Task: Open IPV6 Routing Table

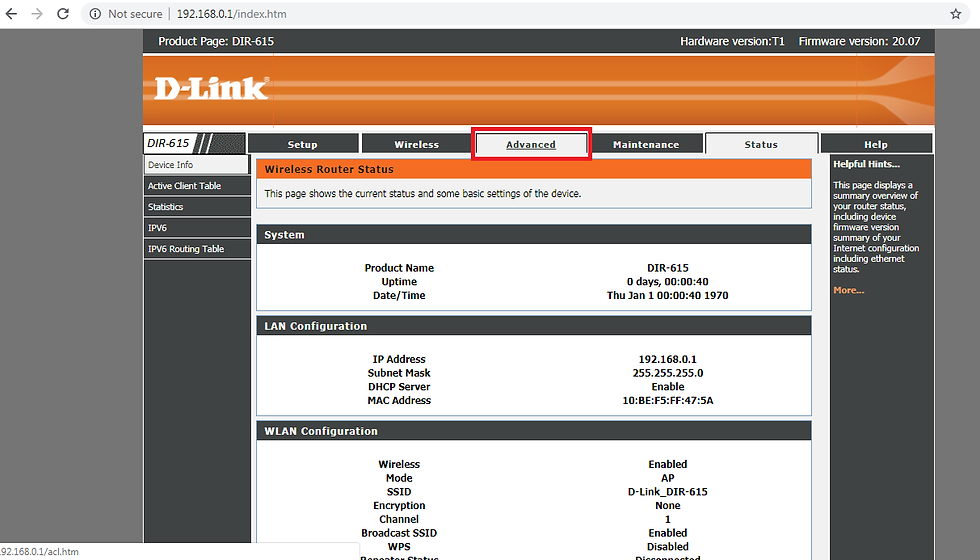Action: tap(197, 249)
